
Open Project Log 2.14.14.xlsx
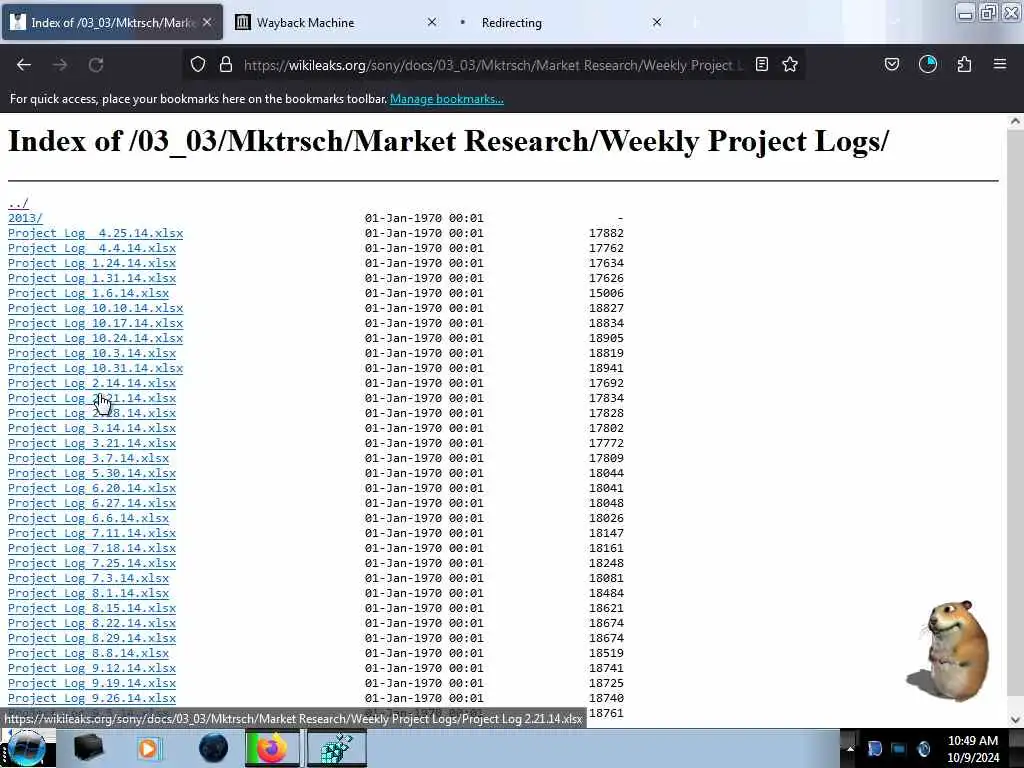coord(92,383)
